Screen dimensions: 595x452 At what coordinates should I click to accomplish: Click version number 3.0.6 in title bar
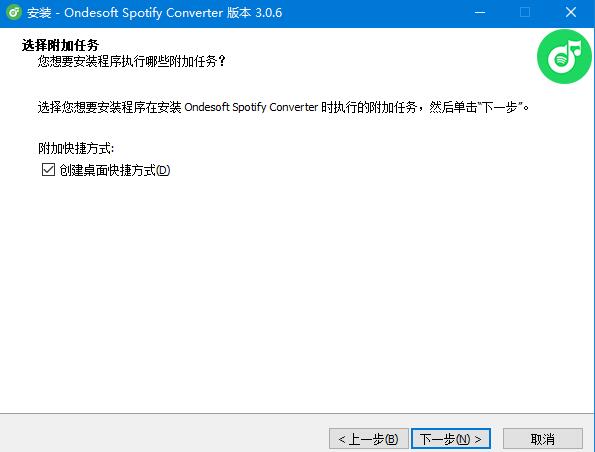269,13
